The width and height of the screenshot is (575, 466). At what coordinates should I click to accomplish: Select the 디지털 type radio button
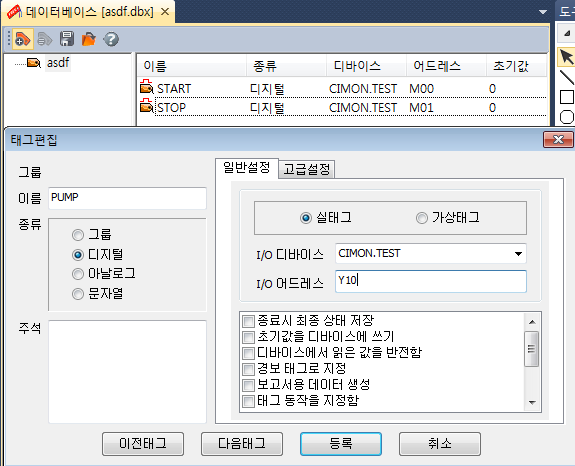pyautogui.click(x=78, y=254)
